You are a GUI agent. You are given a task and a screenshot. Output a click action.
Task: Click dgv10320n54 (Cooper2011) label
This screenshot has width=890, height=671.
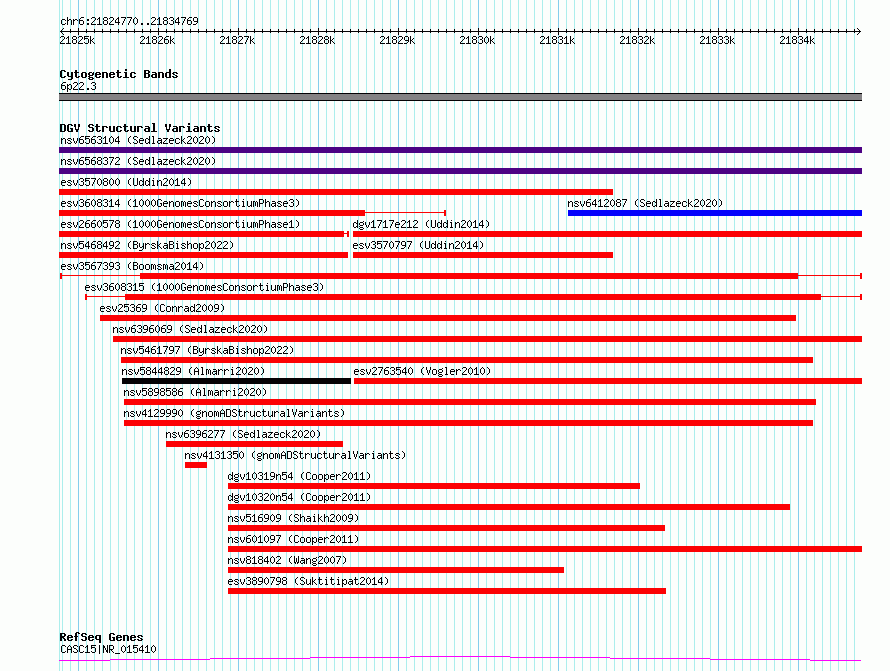pos(299,497)
